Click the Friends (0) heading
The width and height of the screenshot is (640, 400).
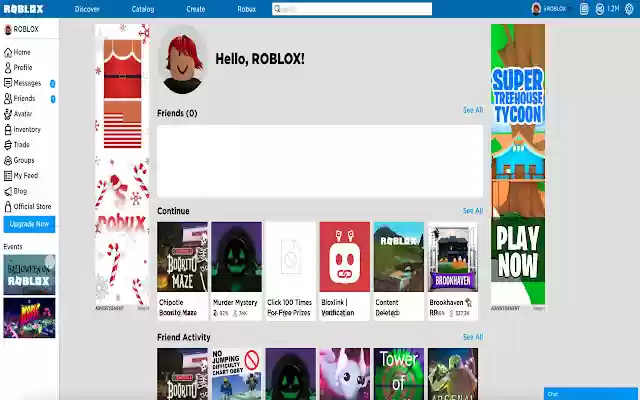coord(177,113)
